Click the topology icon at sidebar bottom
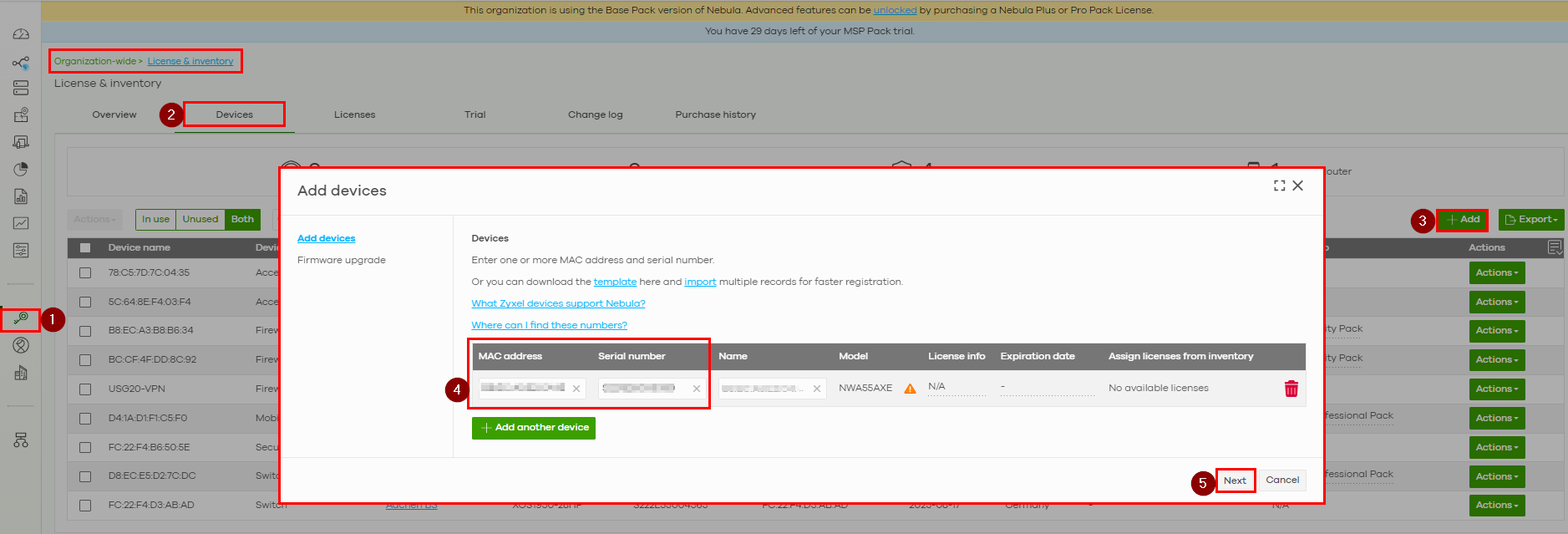1568x534 pixels. point(21,440)
